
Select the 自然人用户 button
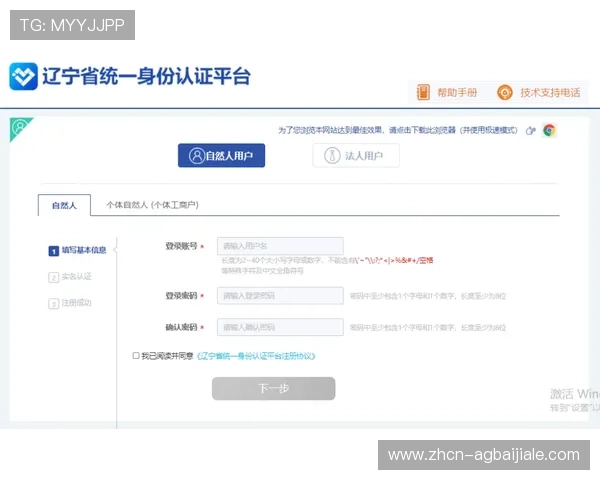click(x=221, y=155)
